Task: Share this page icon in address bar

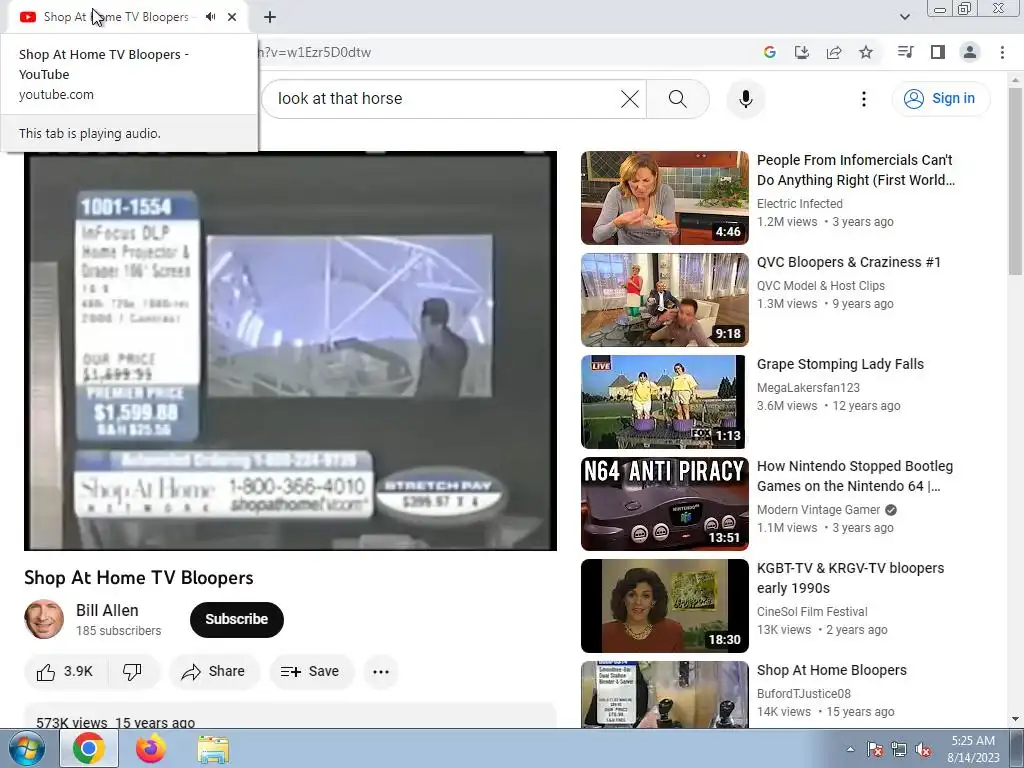Action: pos(833,52)
